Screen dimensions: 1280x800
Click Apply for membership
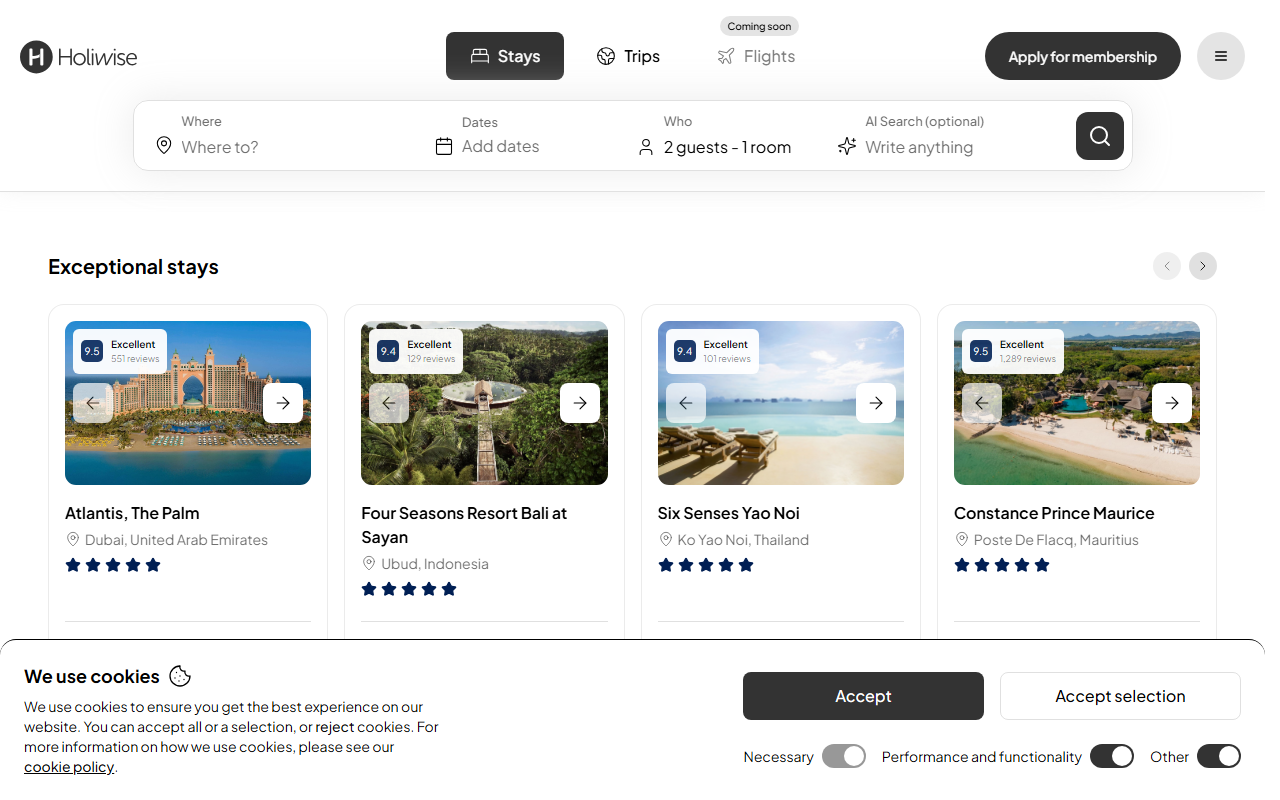coord(1083,56)
